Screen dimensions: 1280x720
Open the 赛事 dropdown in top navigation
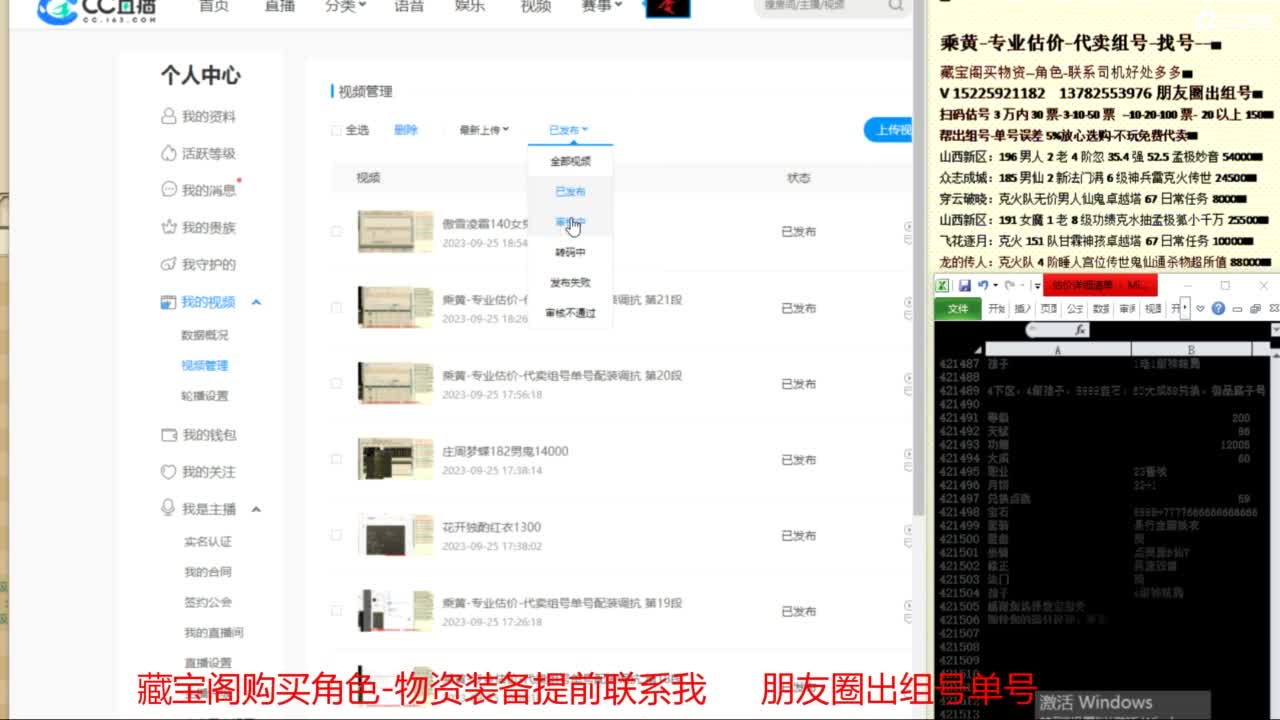[601, 6]
